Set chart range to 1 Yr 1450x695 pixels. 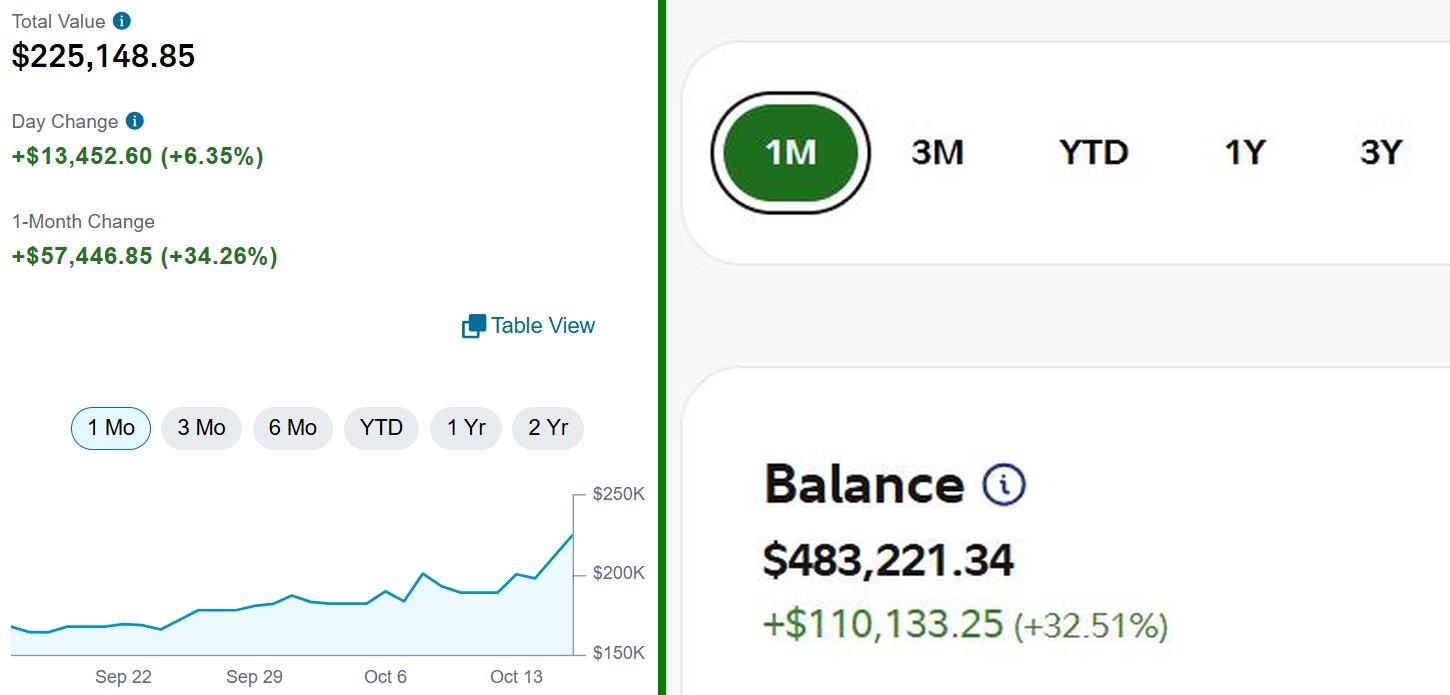point(466,428)
